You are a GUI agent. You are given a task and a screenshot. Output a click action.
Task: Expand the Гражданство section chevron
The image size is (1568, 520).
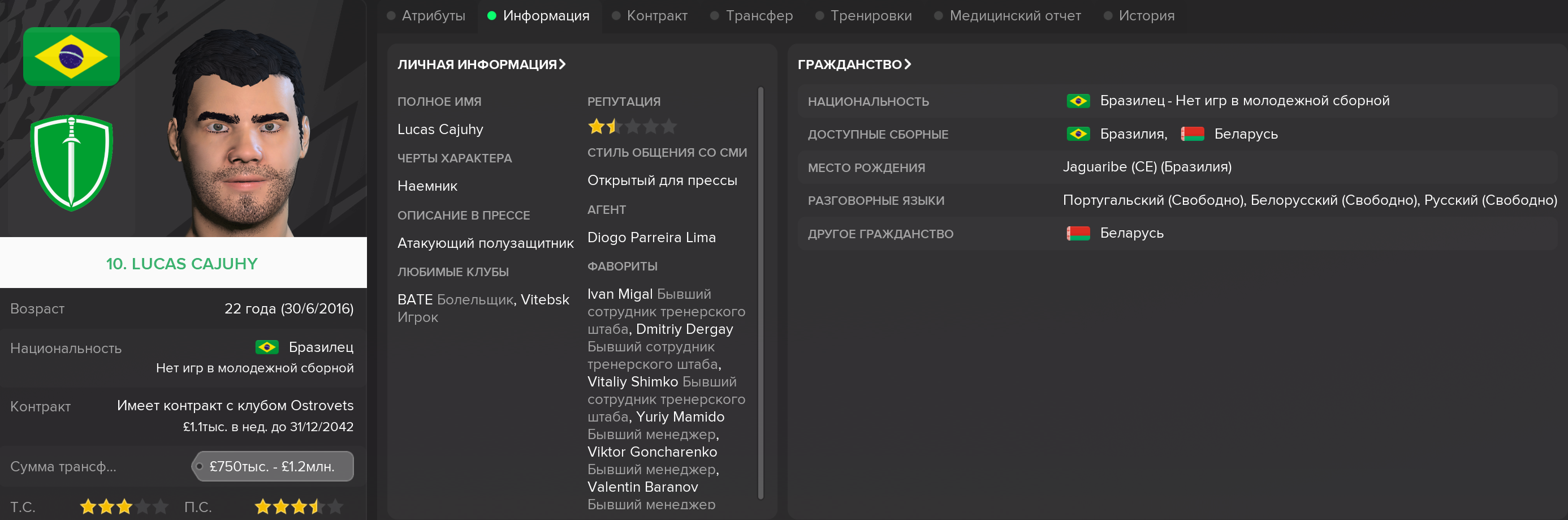click(908, 64)
